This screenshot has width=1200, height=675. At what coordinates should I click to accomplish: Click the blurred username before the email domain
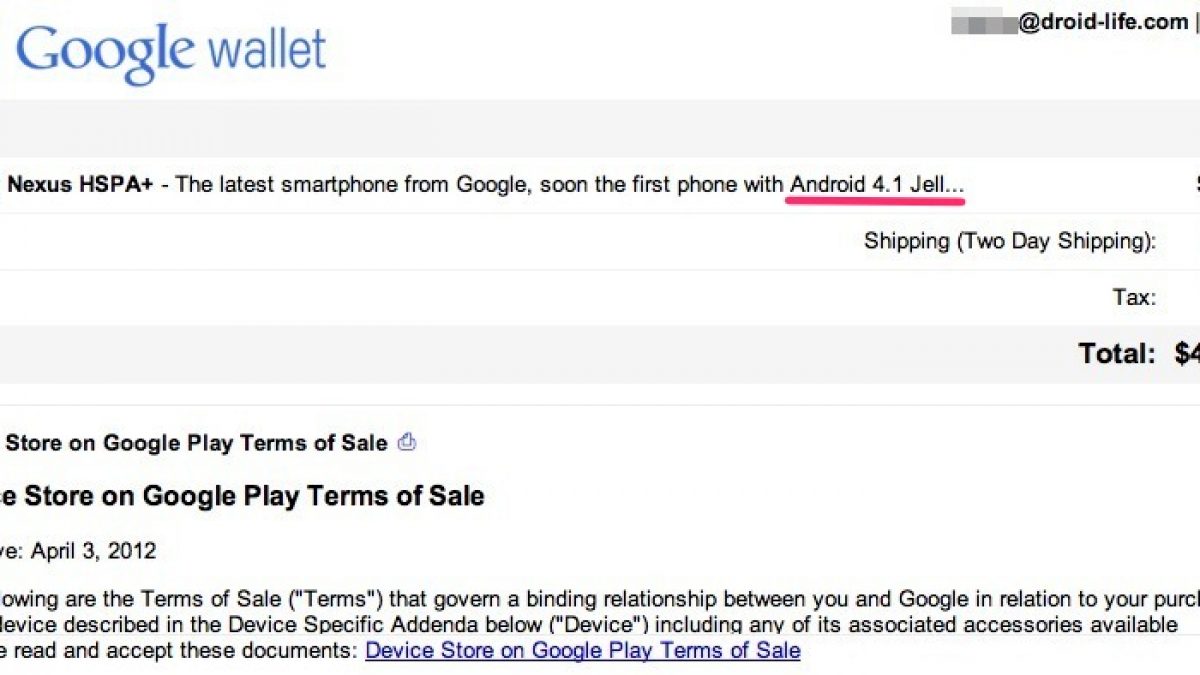pos(983,22)
